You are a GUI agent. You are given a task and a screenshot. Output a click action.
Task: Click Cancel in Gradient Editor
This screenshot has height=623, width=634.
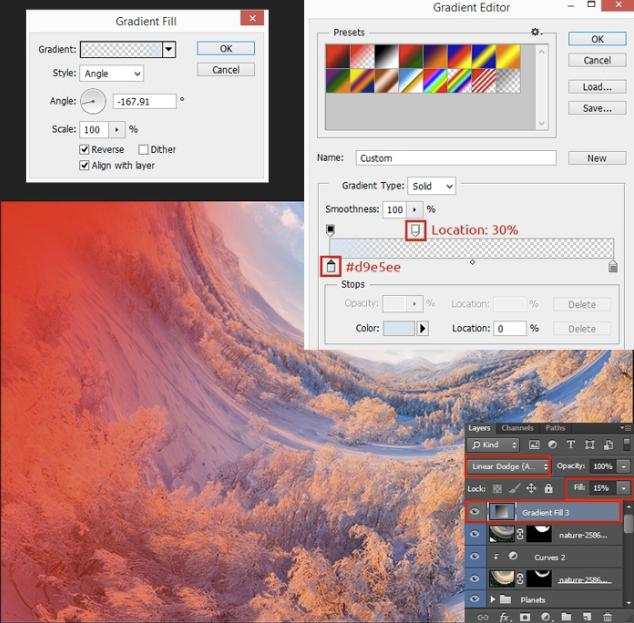coord(597,60)
